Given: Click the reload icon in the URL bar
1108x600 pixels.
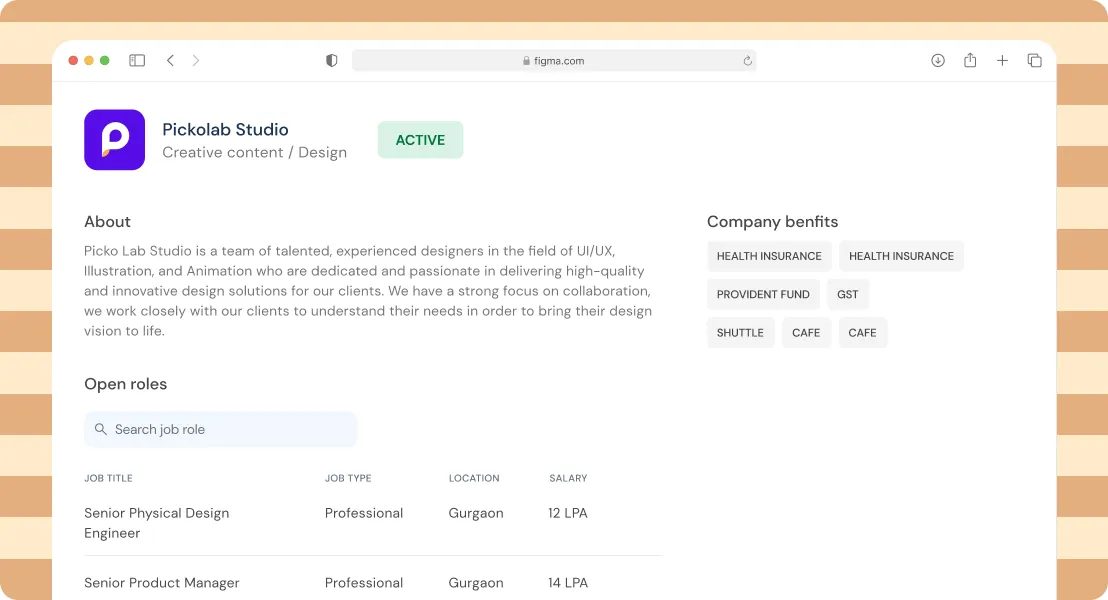Looking at the screenshot, I should point(746,60).
